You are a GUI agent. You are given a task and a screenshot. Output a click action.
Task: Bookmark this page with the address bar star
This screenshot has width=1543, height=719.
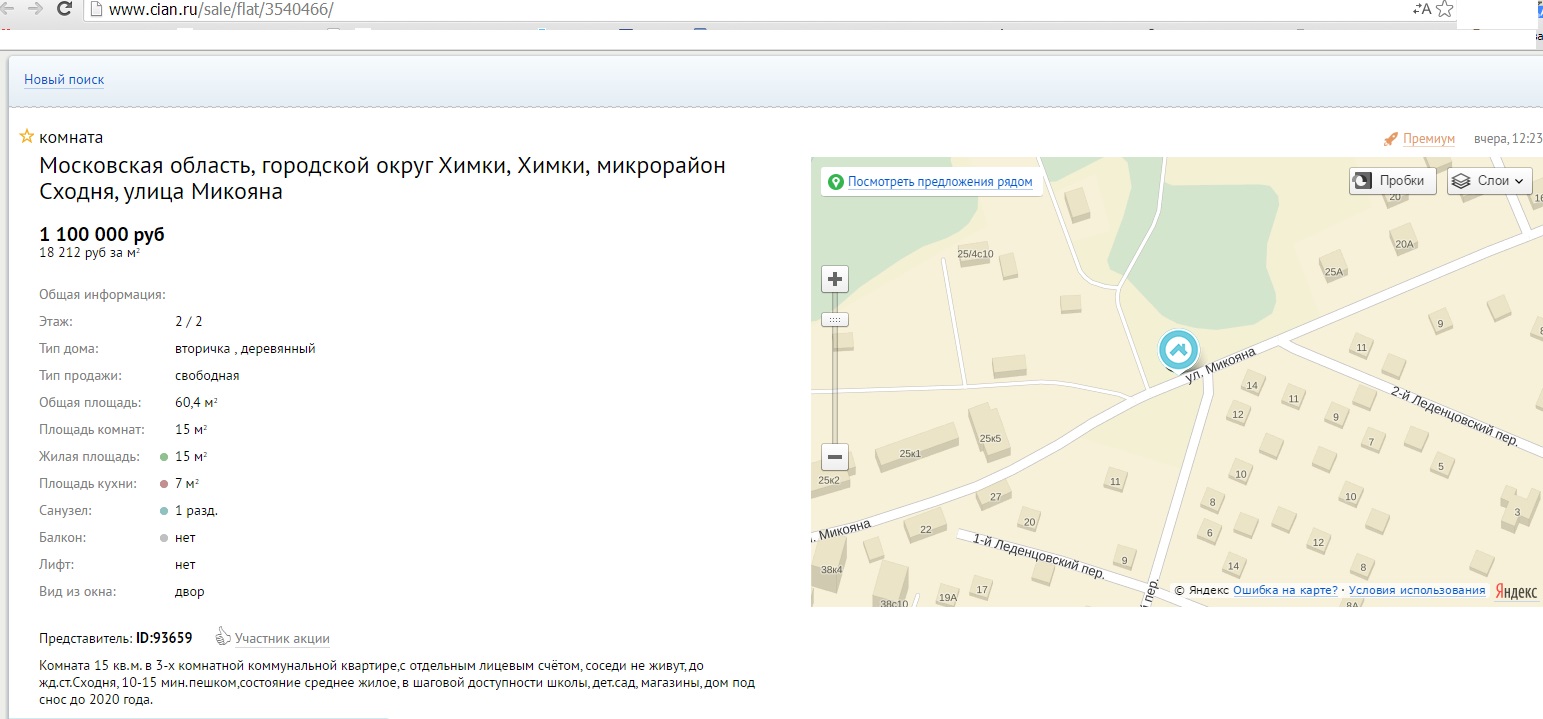[x=1444, y=10]
